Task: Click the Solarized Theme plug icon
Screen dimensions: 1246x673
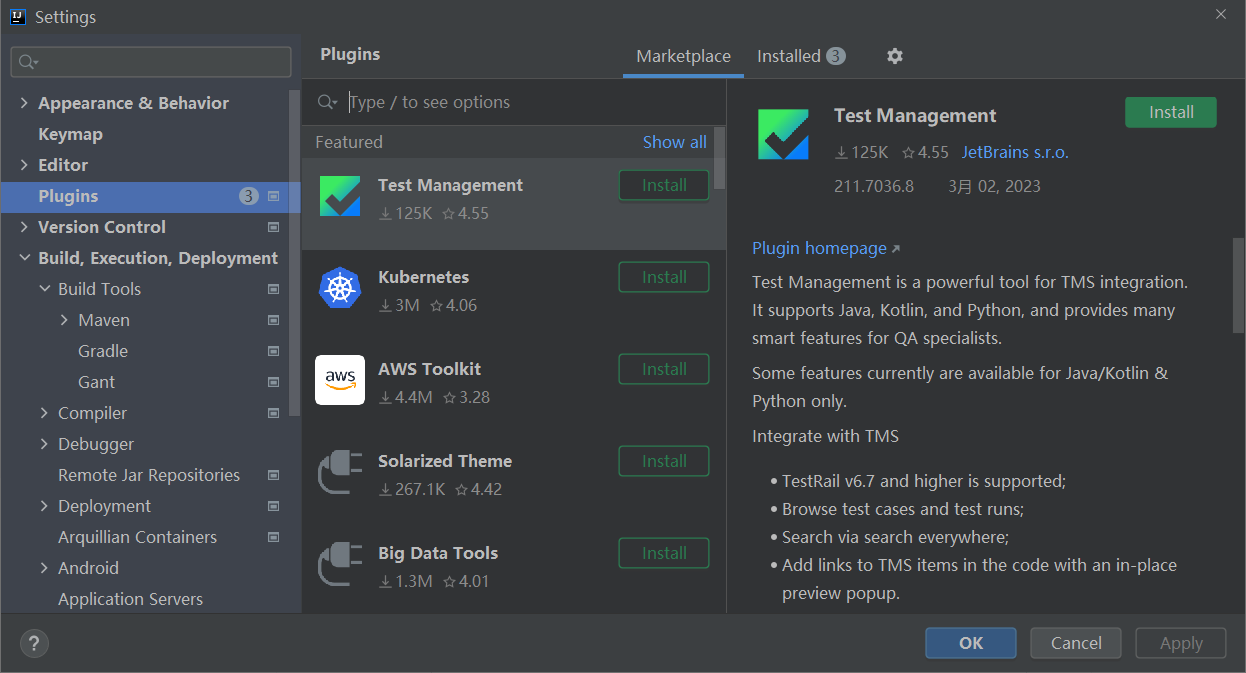Action: pyautogui.click(x=340, y=472)
